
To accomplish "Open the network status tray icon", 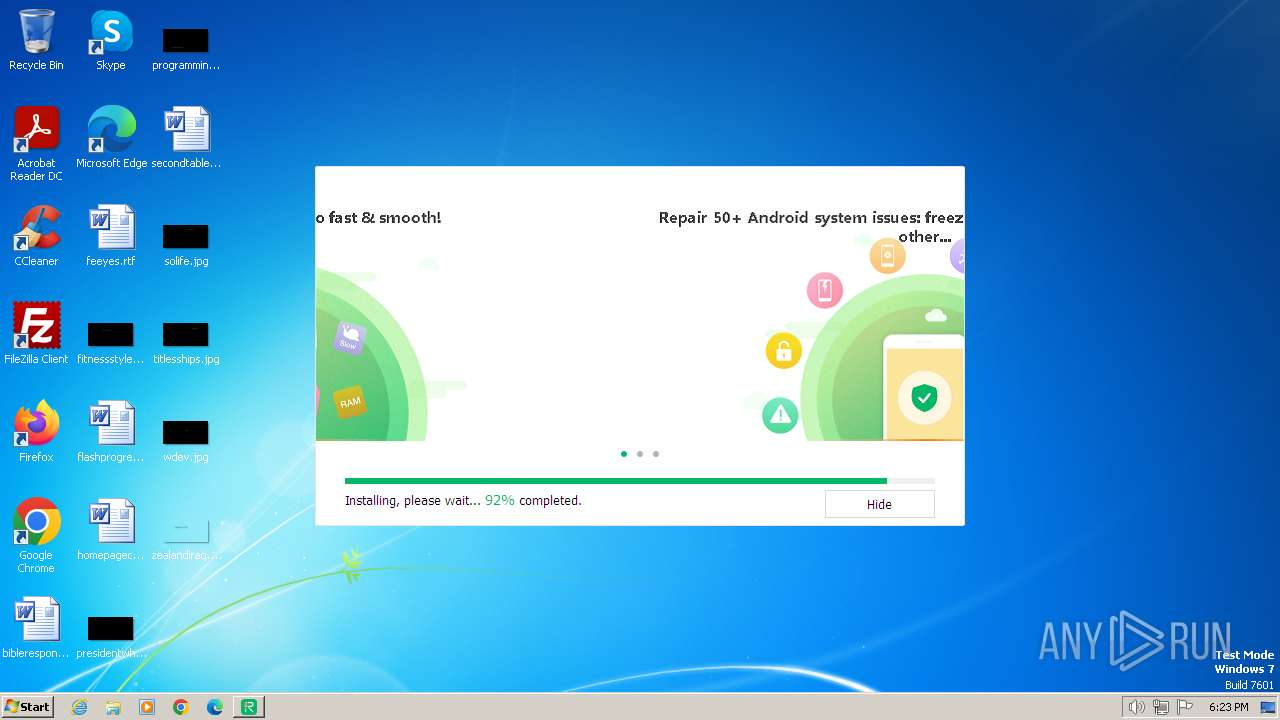I will click(x=1160, y=707).
